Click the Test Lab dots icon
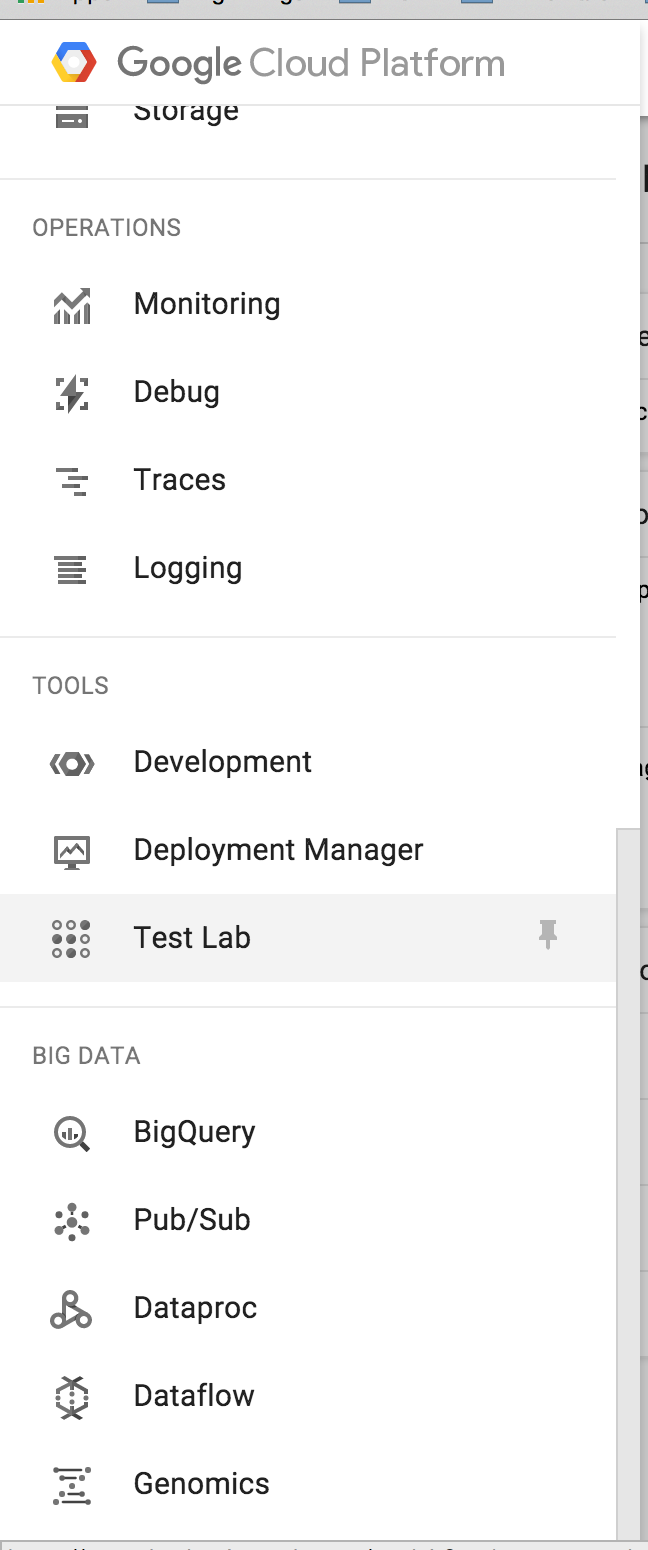 71,939
